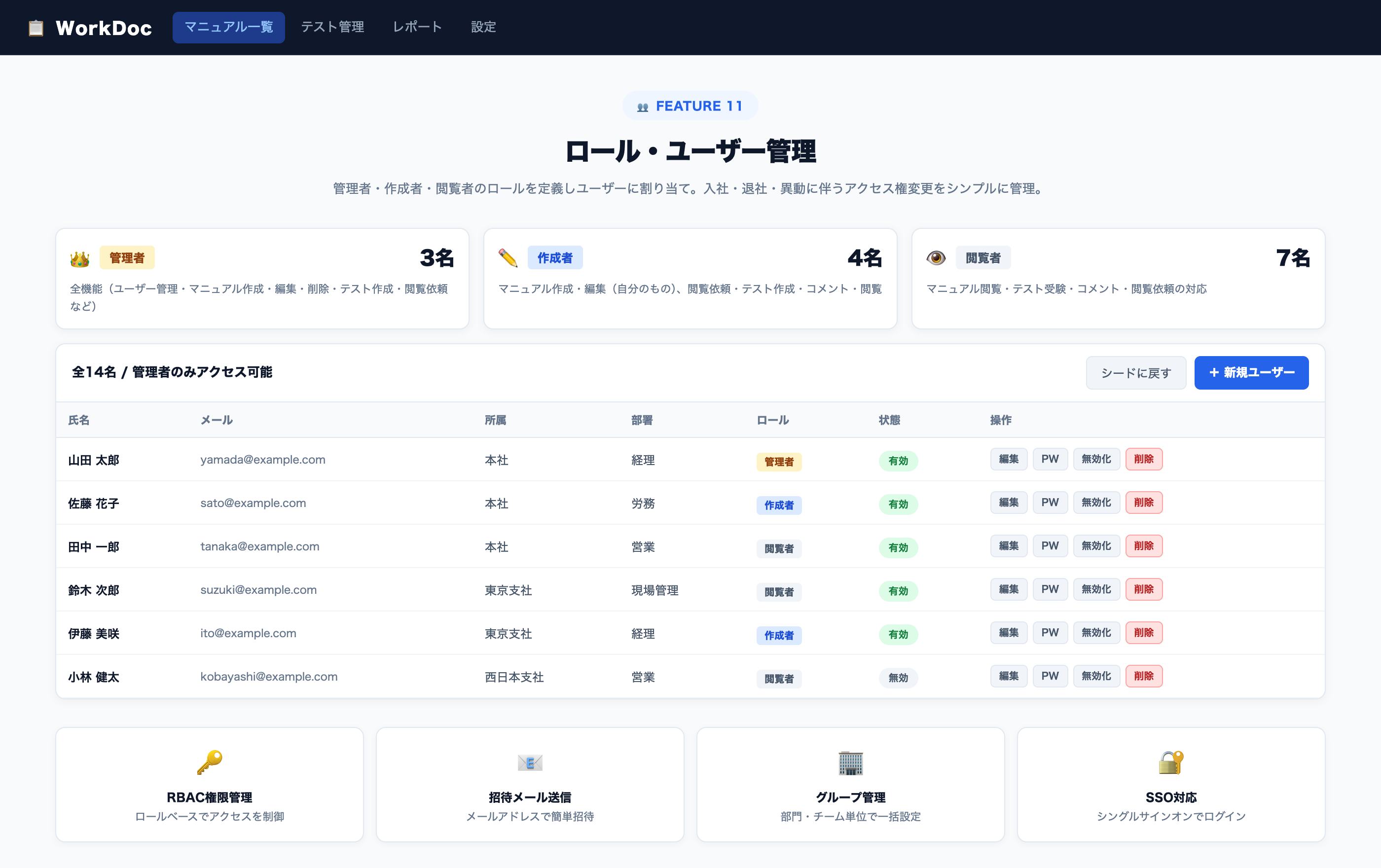Click 削除 in 佐藤 花子 row
Viewport: 1381px width, 868px height.
(1144, 503)
